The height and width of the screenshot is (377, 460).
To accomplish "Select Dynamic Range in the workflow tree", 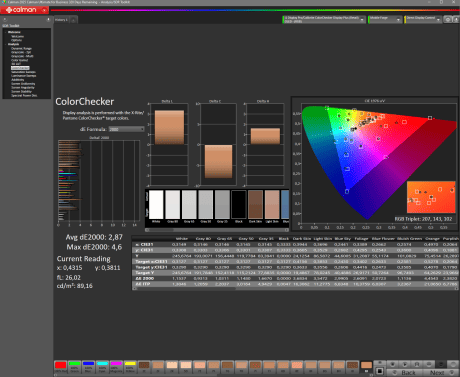I will [21, 48].
